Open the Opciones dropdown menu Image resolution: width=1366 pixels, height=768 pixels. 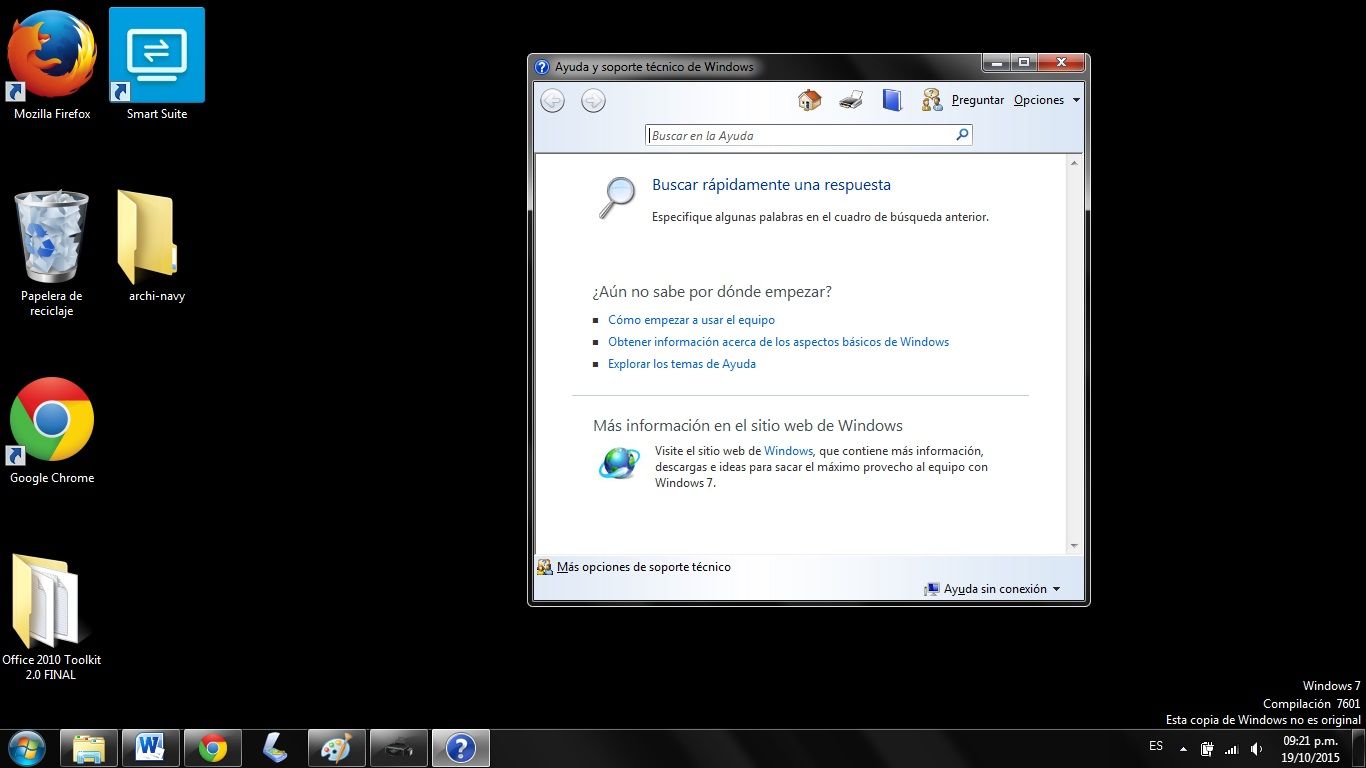pyautogui.click(x=1047, y=100)
